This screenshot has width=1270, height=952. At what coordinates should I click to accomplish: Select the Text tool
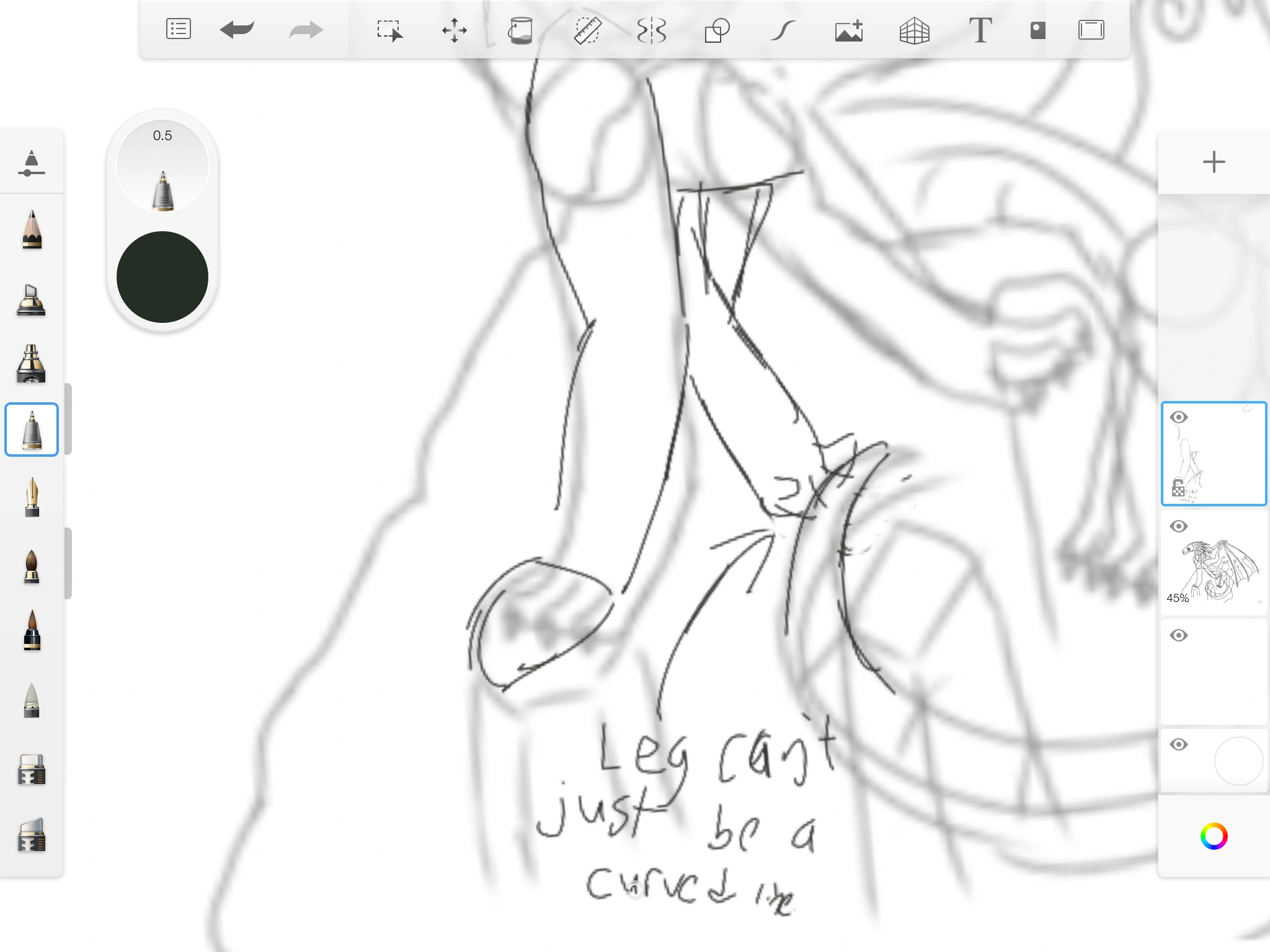(980, 30)
